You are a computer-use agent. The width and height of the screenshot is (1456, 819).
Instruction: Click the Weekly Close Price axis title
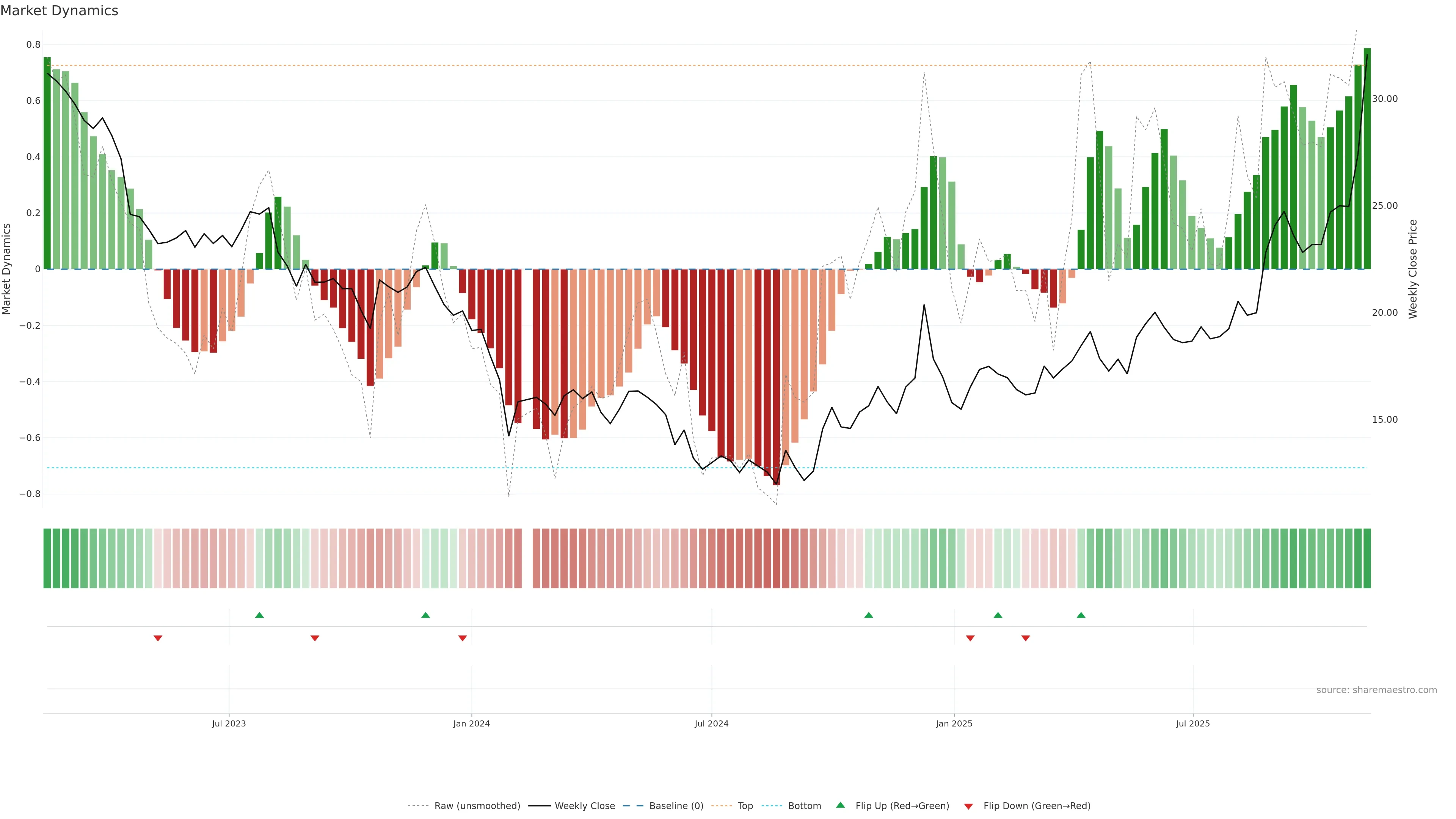point(1412,269)
